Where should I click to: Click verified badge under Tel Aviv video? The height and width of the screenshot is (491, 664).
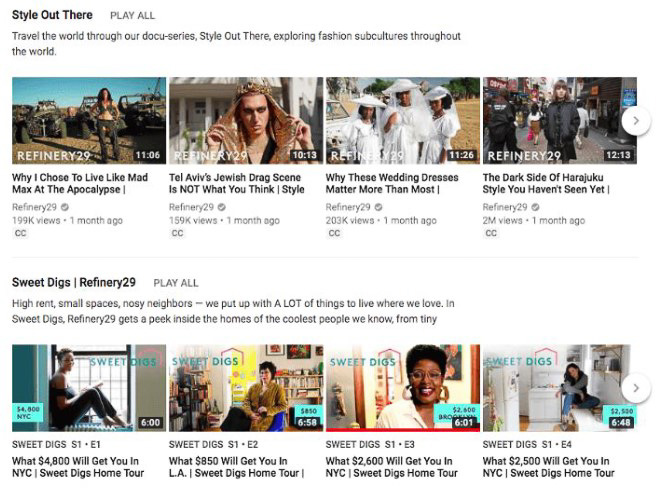coord(221,207)
